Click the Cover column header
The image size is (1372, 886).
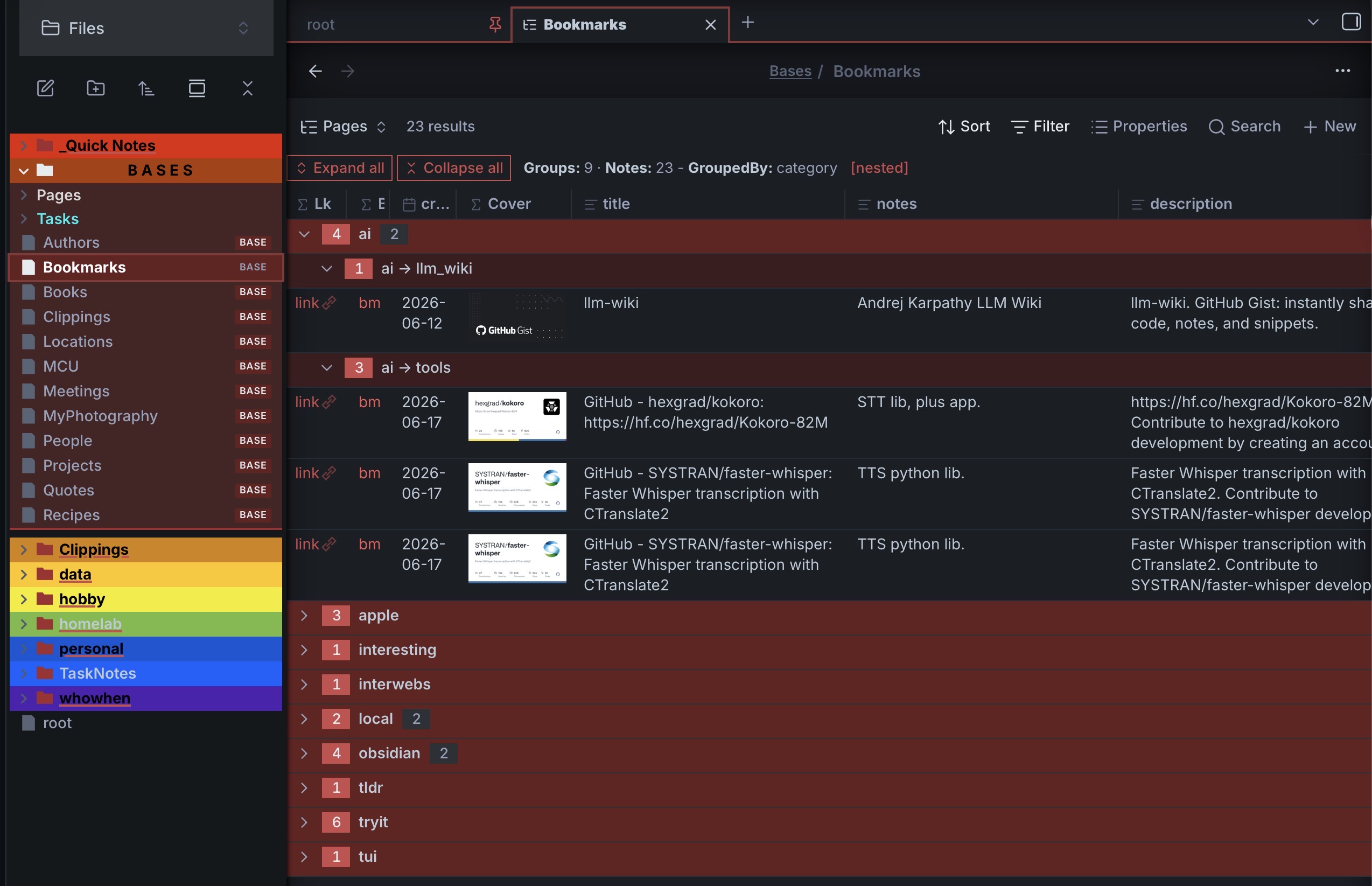(x=514, y=204)
